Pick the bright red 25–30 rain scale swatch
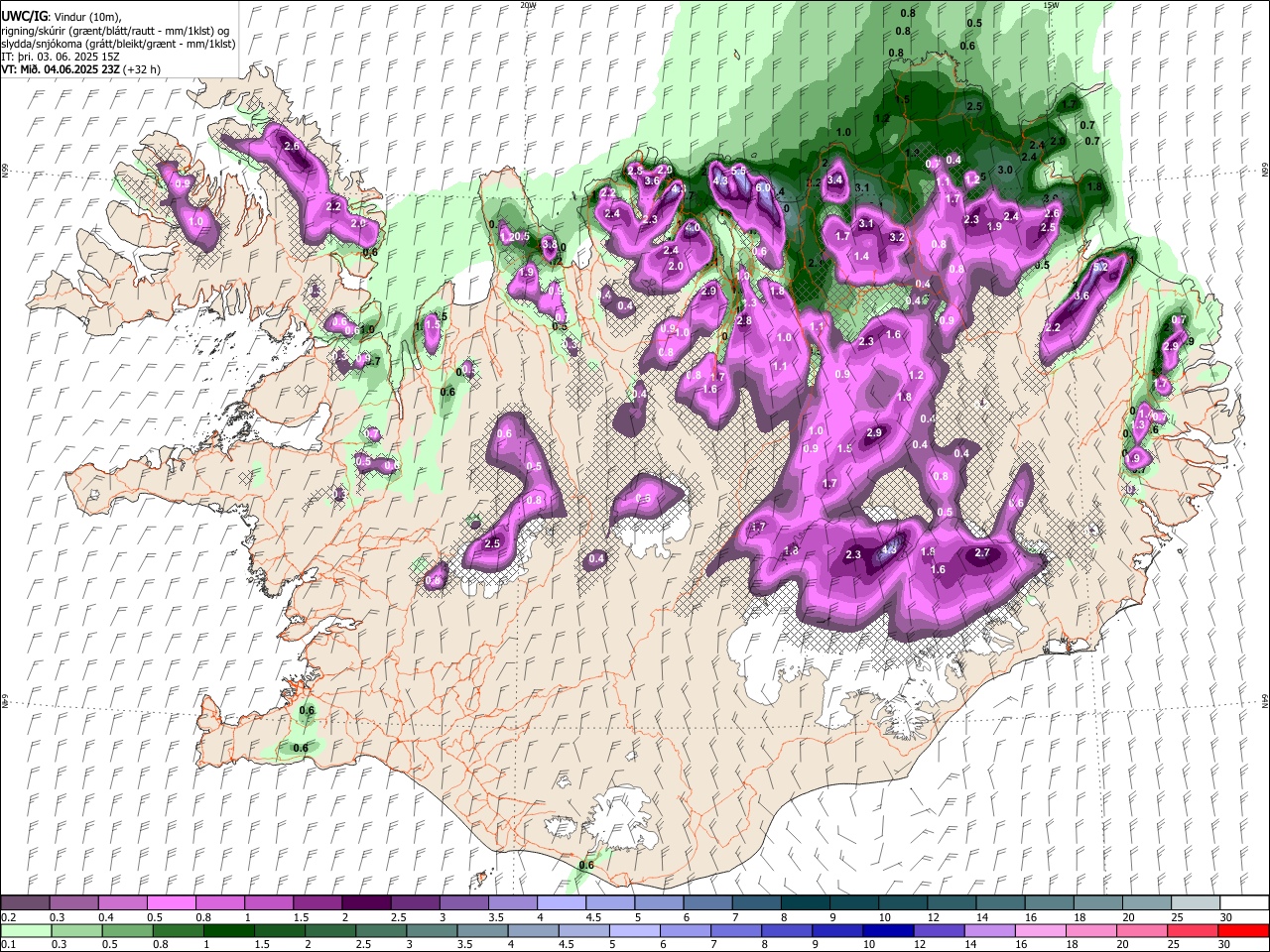The height and width of the screenshot is (952, 1270). [x=1244, y=930]
